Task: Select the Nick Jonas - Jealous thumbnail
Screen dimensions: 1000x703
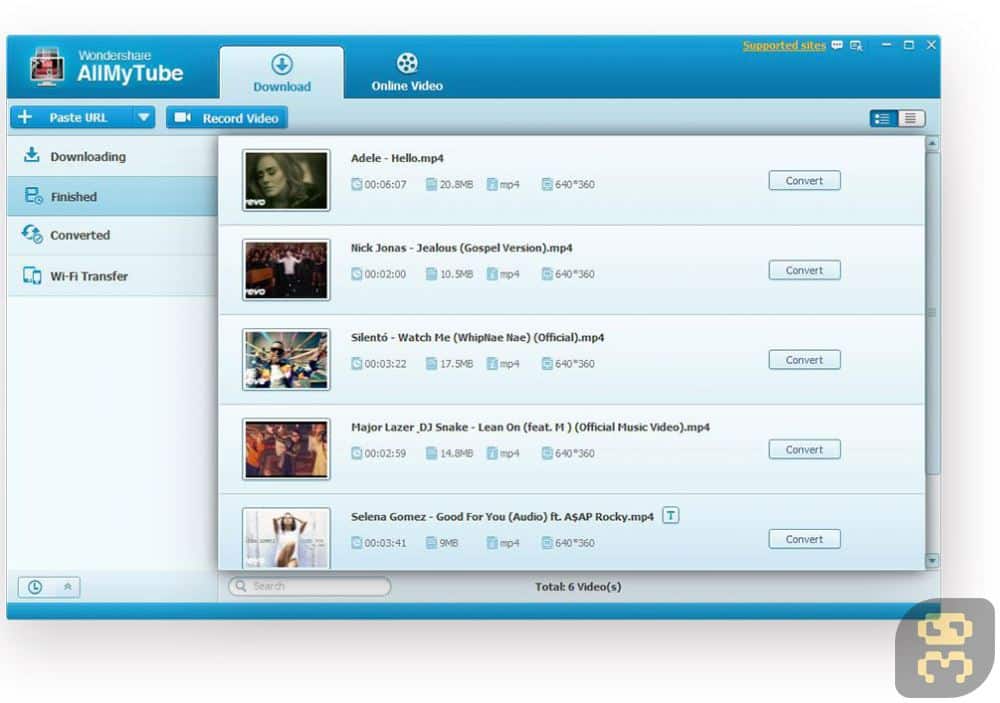Action: (286, 270)
